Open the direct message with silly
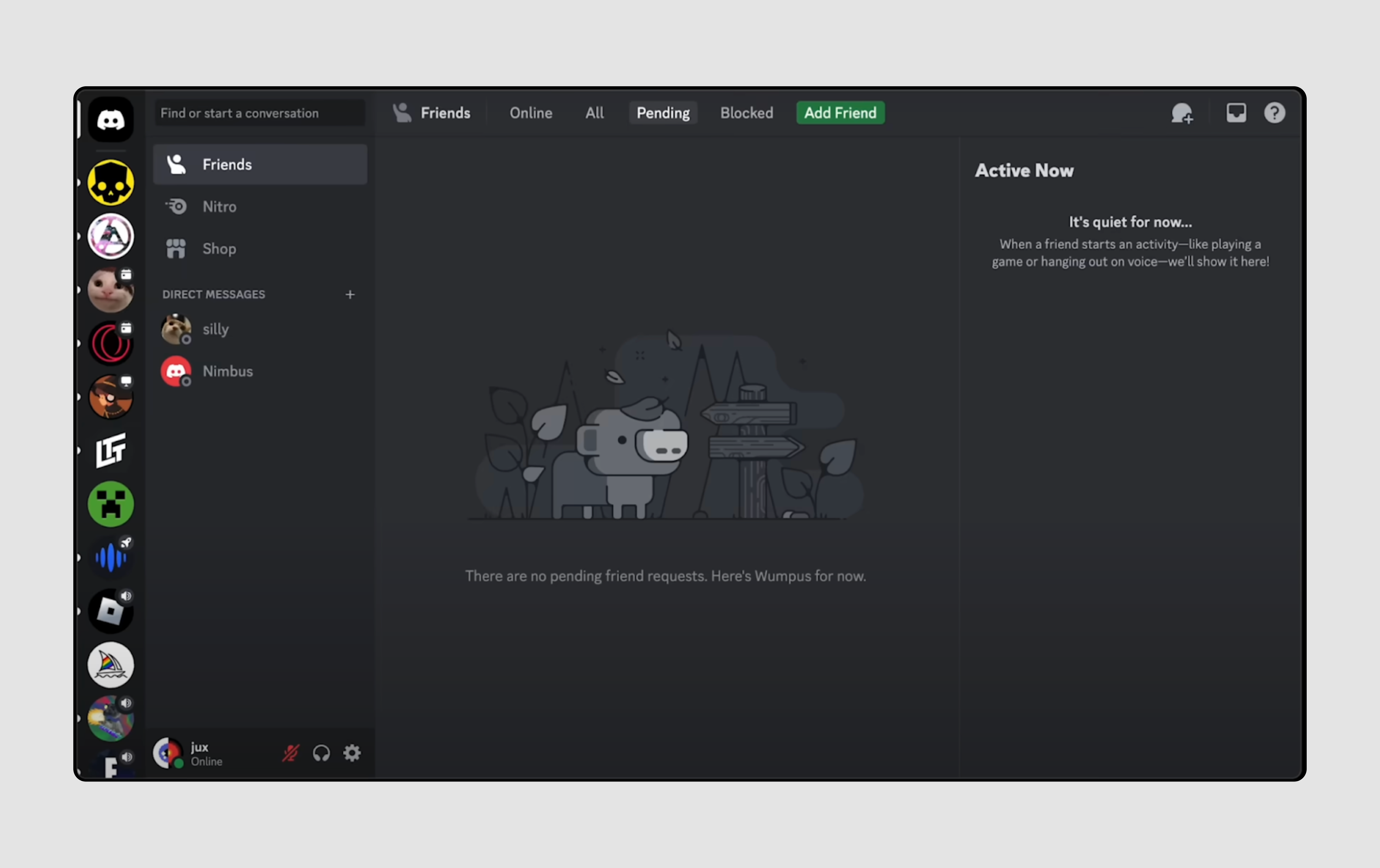The image size is (1380, 868). 260,329
